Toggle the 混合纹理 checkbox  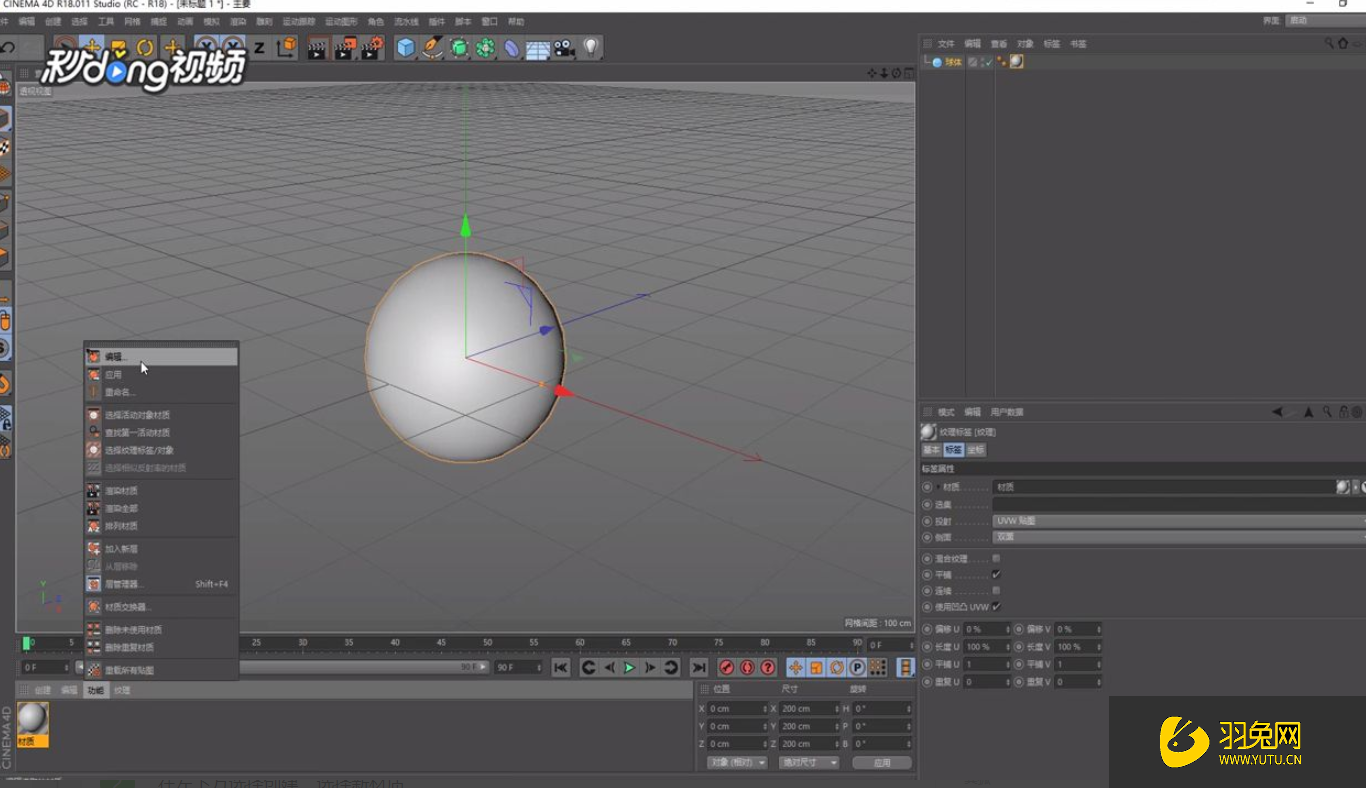point(996,558)
